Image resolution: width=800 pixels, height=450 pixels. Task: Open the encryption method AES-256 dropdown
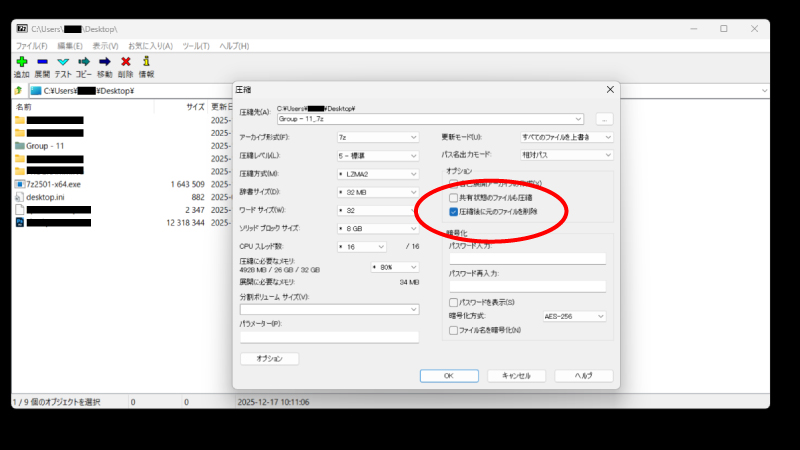[x=574, y=316]
